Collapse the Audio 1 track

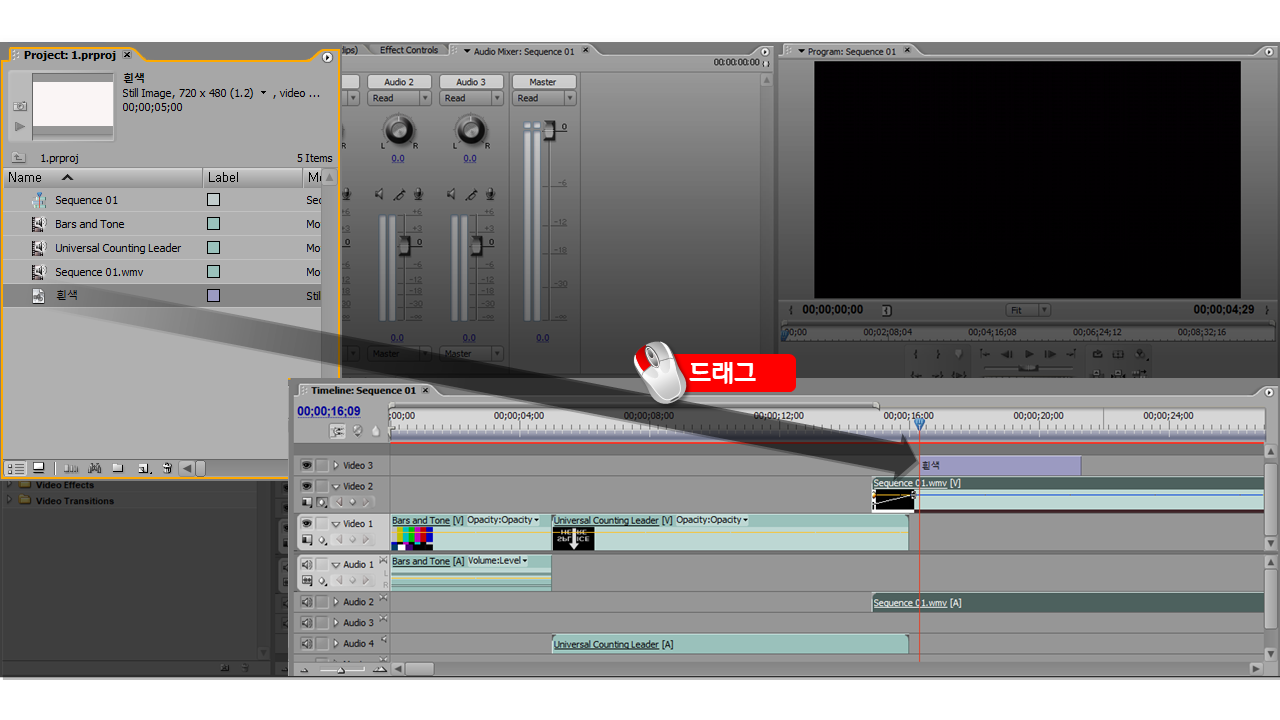pyautogui.click(x=336, y=564)
